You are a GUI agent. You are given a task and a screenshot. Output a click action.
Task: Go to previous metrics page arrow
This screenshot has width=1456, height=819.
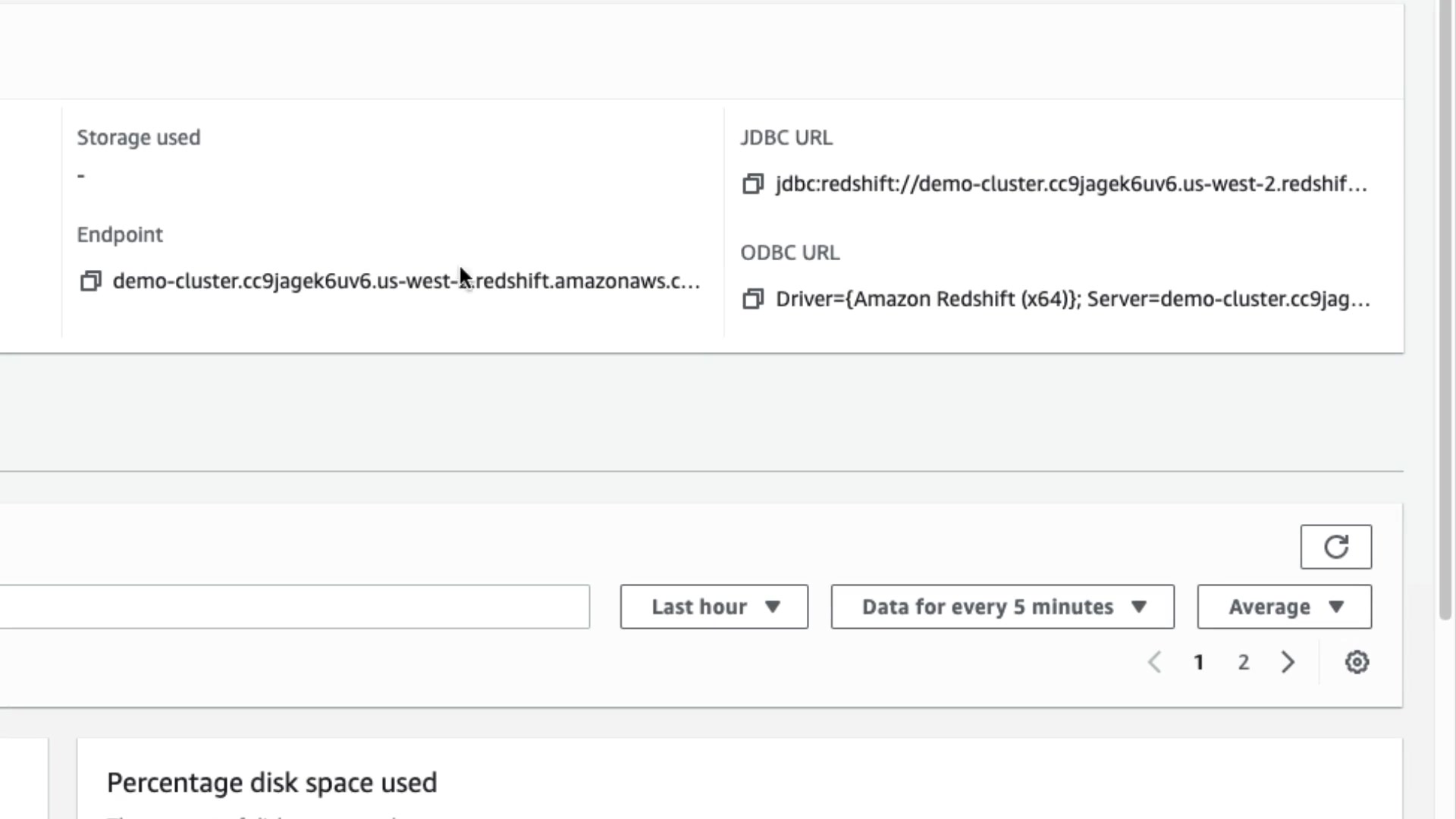[x=1154, y=662]
